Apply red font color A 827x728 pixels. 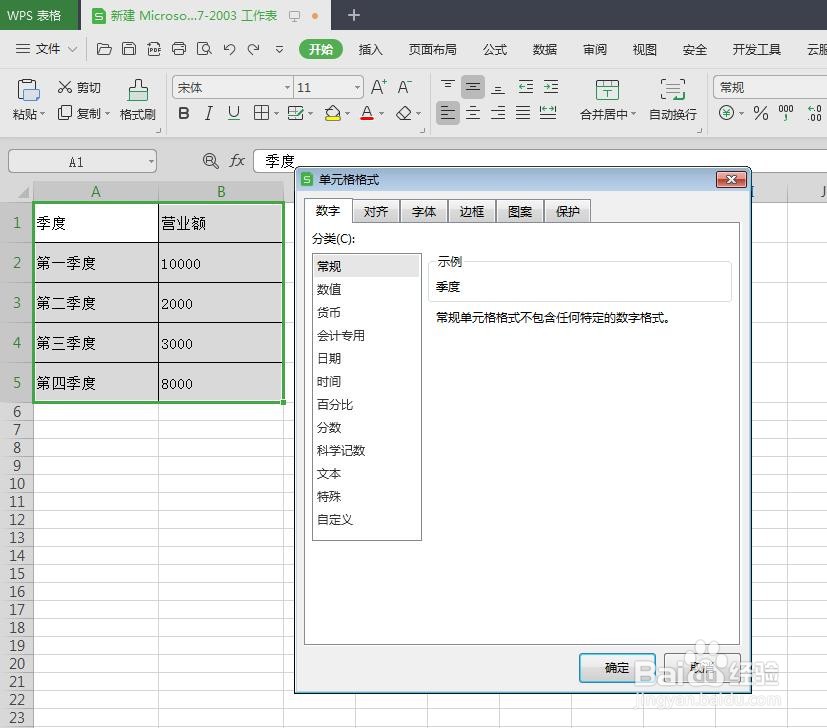coord(367,113)
